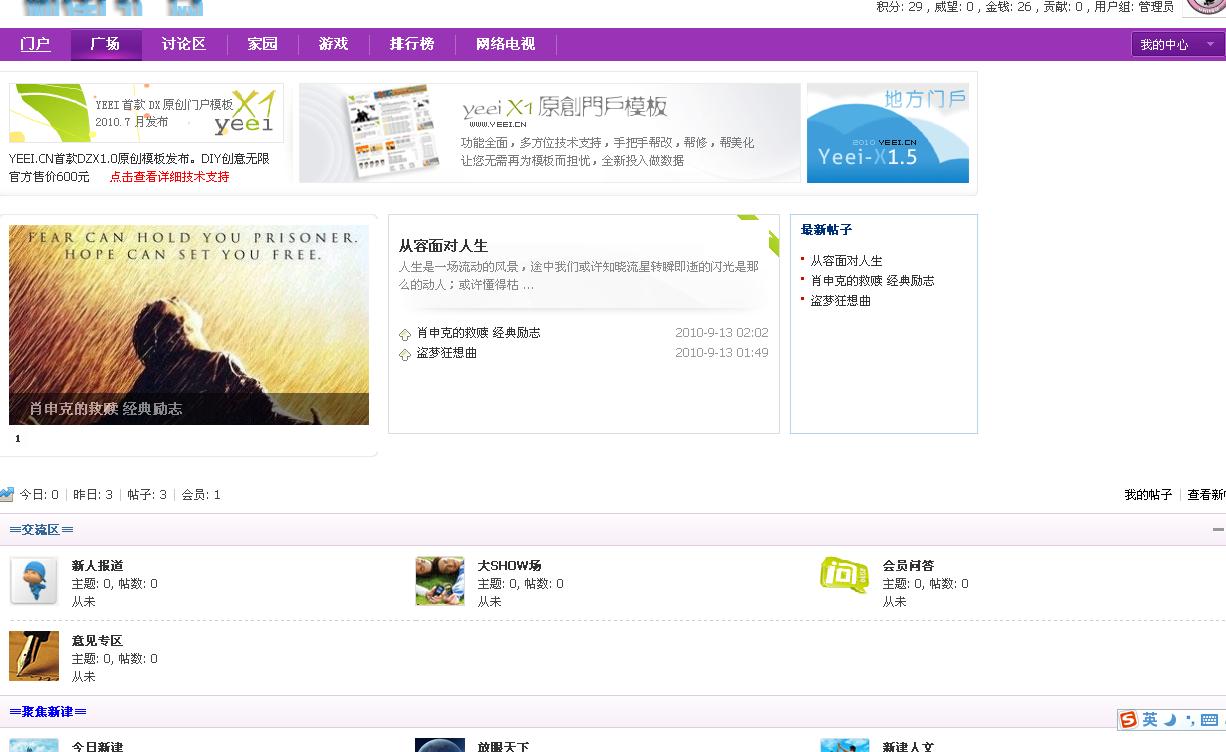1226x752 pixels.
Task: Click the yeei X1 原創門戶模板 wide banner
Action: [550, 133]
